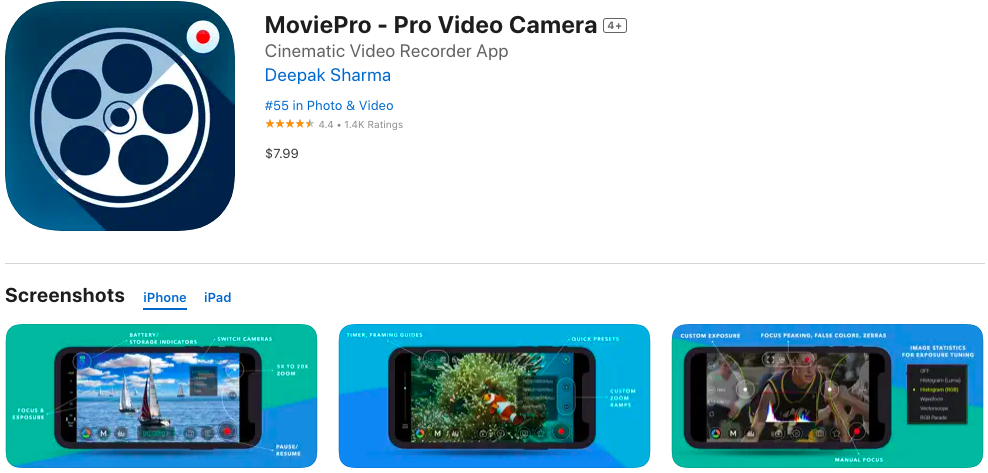Viewport: 988px width, 473px height.
Task: Open the clownfish screenshot preview
Action: [495, 396]
